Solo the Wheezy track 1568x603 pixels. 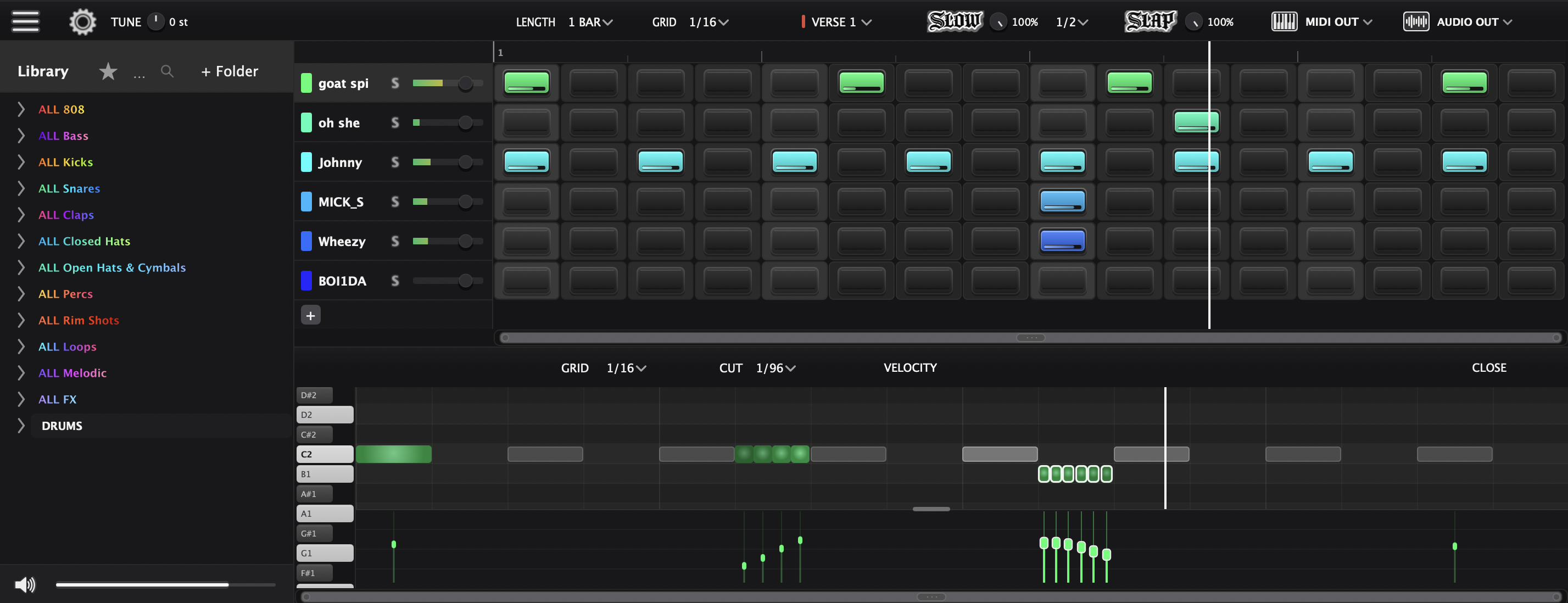395,241
